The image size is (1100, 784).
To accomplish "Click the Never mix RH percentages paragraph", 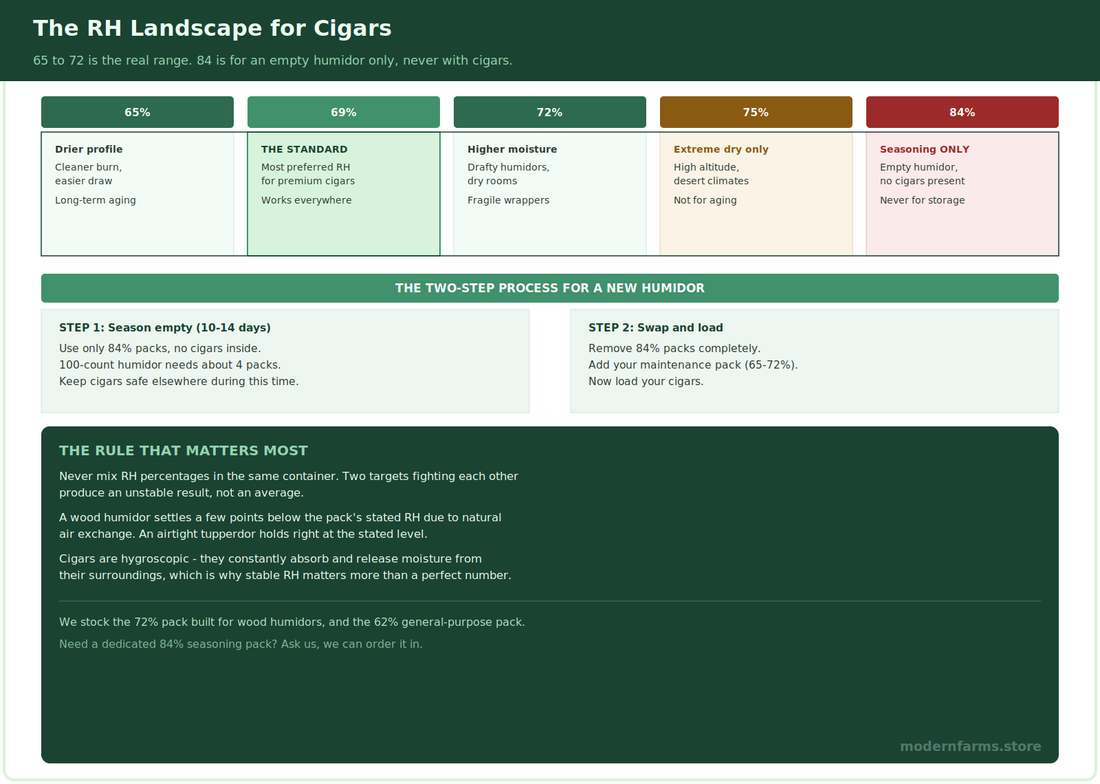I will (288, 485).
